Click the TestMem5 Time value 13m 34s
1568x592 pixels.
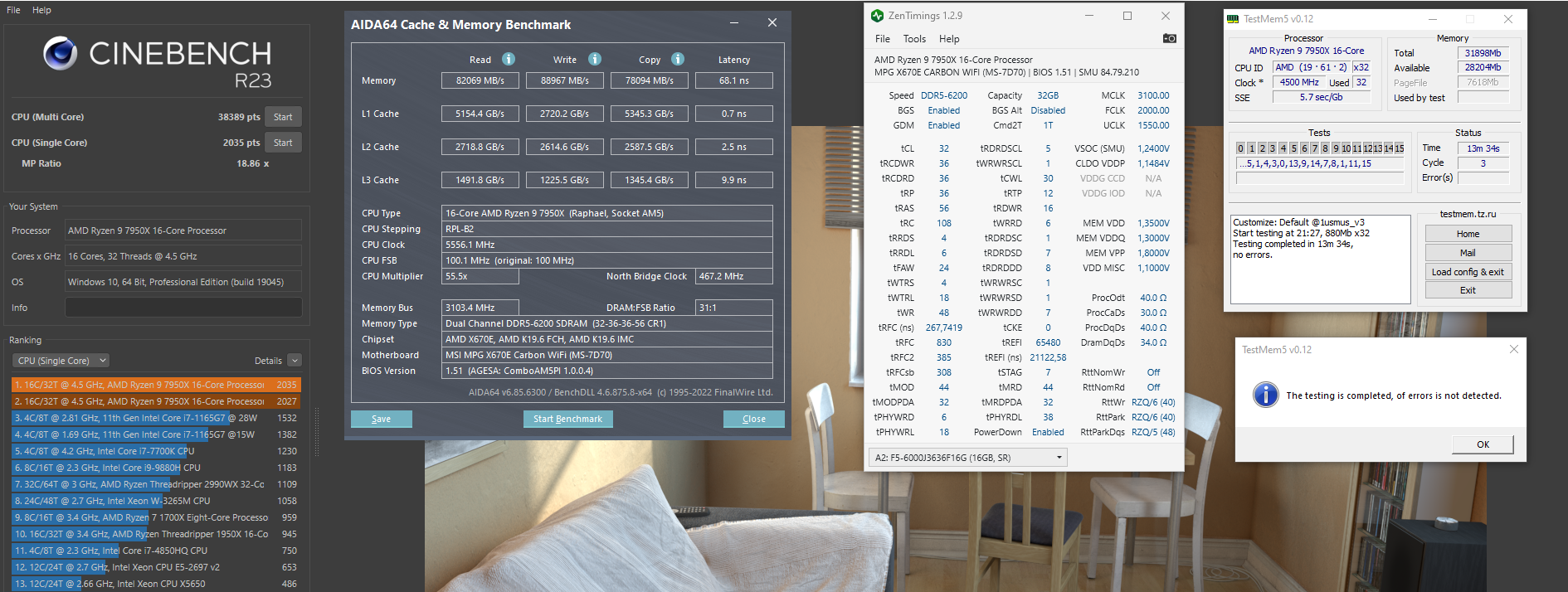point(1483,148)
